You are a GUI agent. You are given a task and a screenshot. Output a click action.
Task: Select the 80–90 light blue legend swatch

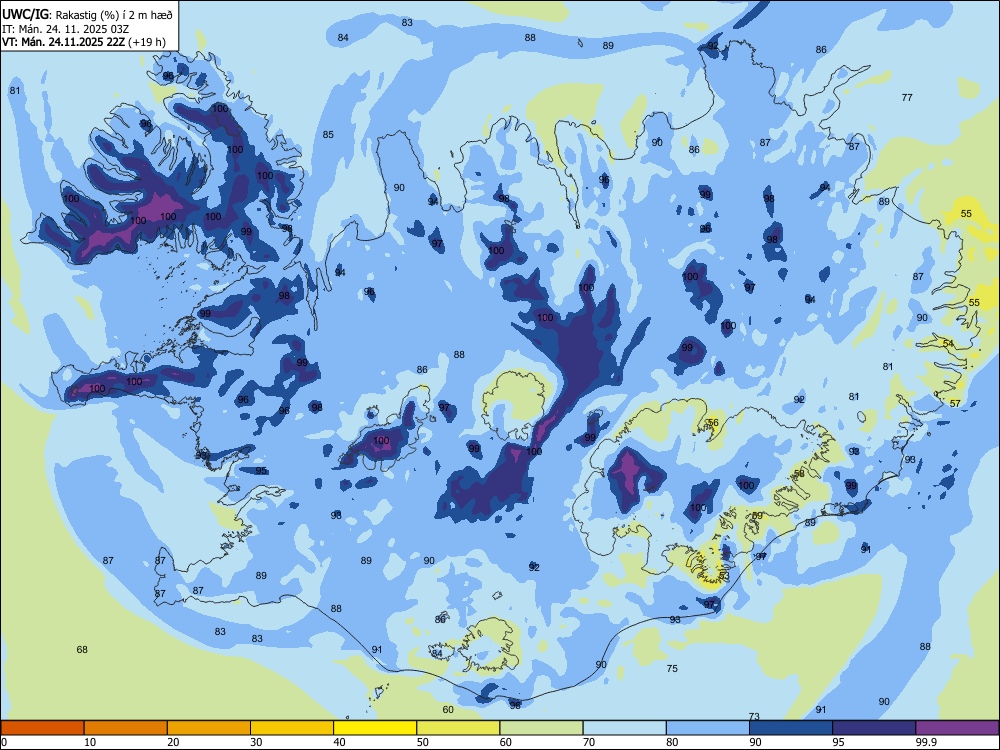coord(708,728)
